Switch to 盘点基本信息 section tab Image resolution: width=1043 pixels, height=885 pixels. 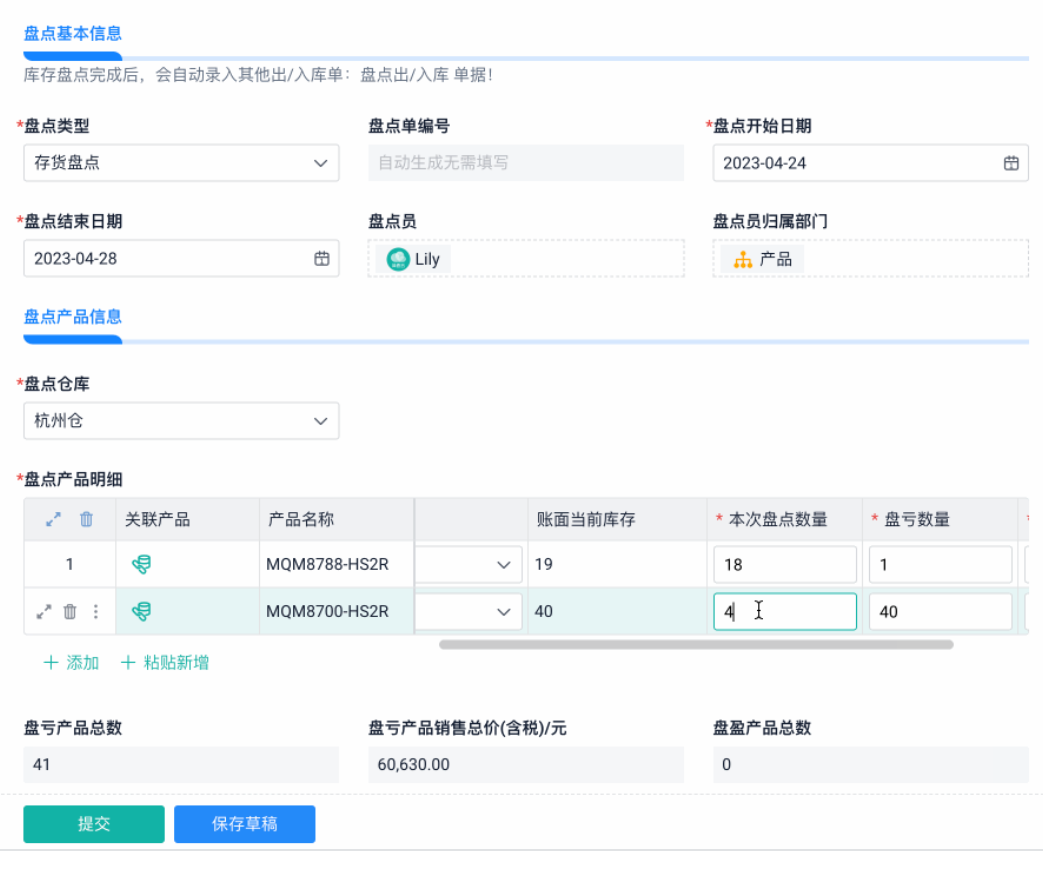pos(73,34)
